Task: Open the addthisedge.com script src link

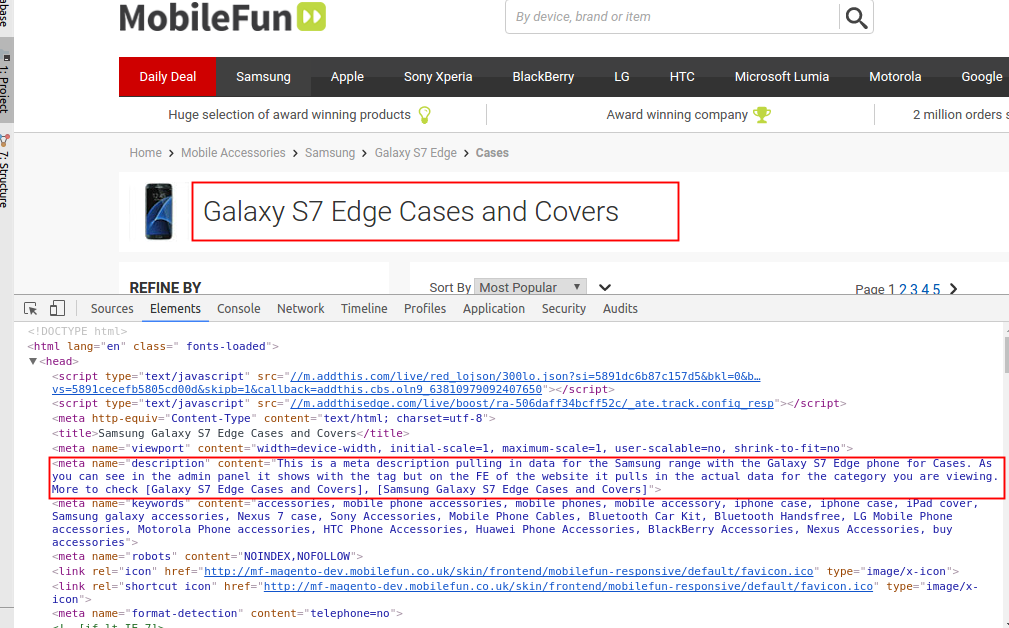Action: click(x=532, y=403)
